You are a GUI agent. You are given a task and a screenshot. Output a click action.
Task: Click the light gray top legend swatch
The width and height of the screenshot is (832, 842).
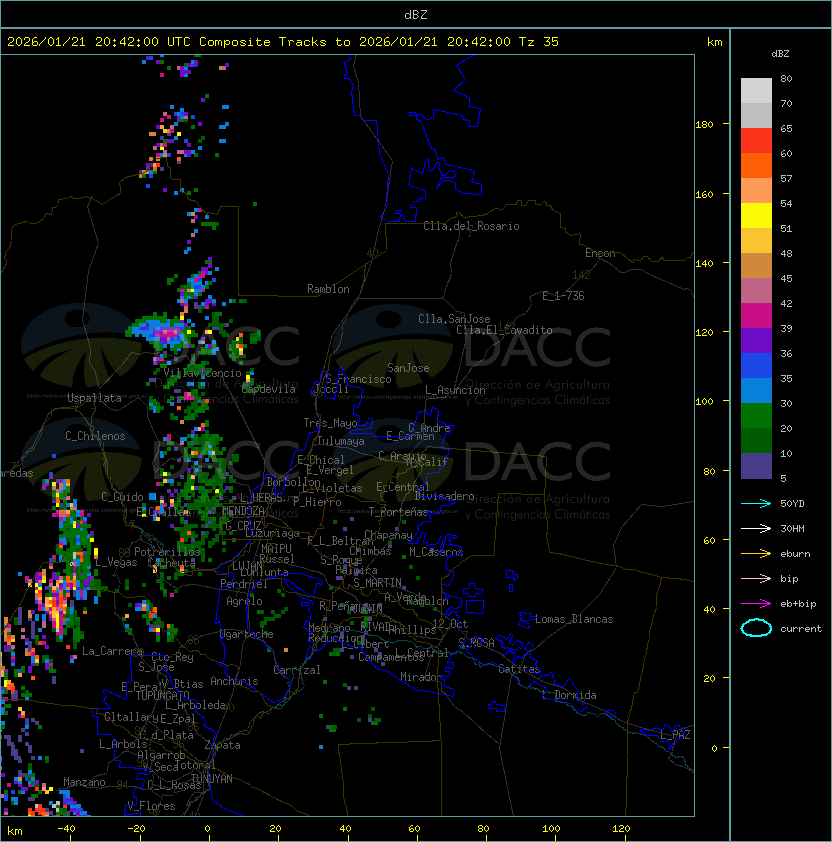(756, 90)
